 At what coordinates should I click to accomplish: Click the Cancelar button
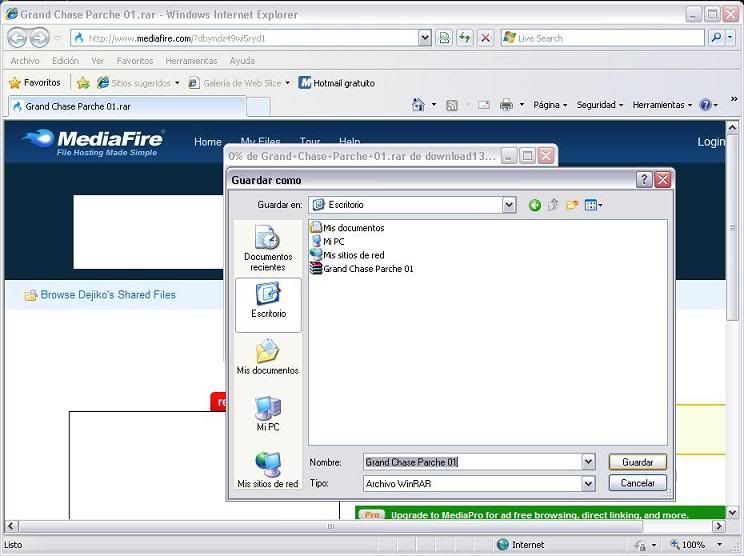(x=637, y=483)
